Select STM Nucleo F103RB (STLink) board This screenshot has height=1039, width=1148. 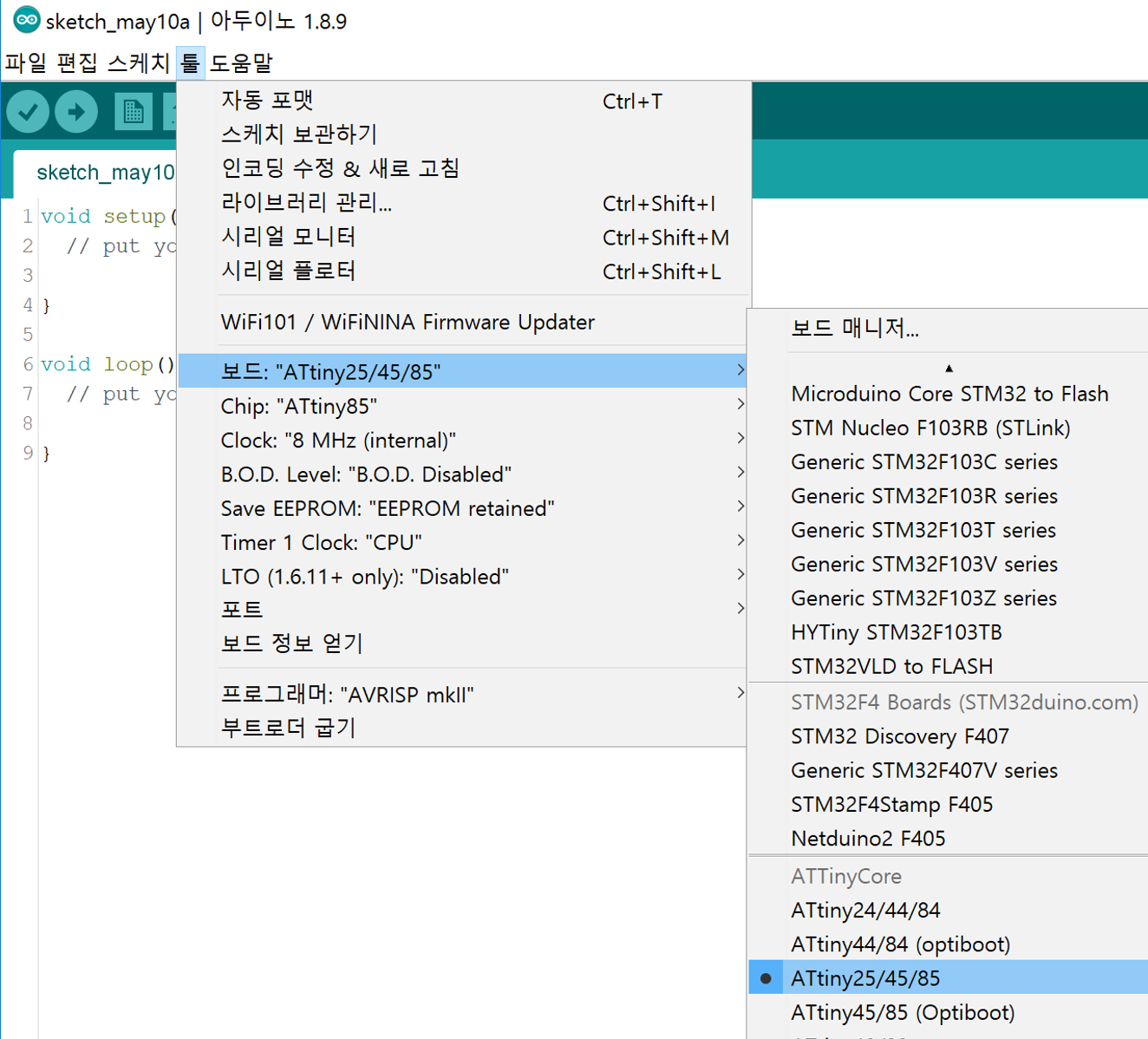[x=948, y=428]
